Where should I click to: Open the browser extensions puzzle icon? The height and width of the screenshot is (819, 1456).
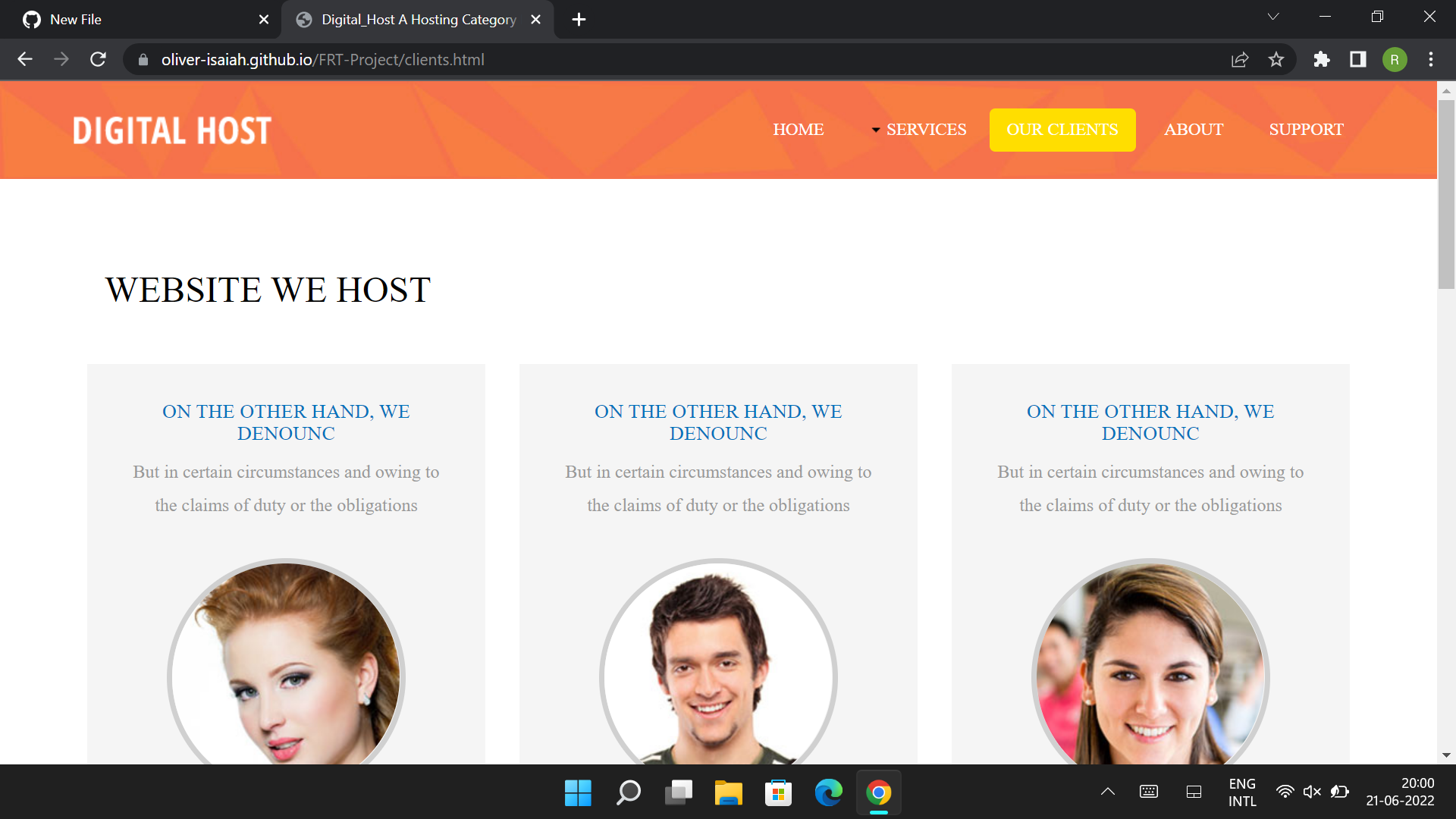pyautogui.click(x=1322, y=59)
